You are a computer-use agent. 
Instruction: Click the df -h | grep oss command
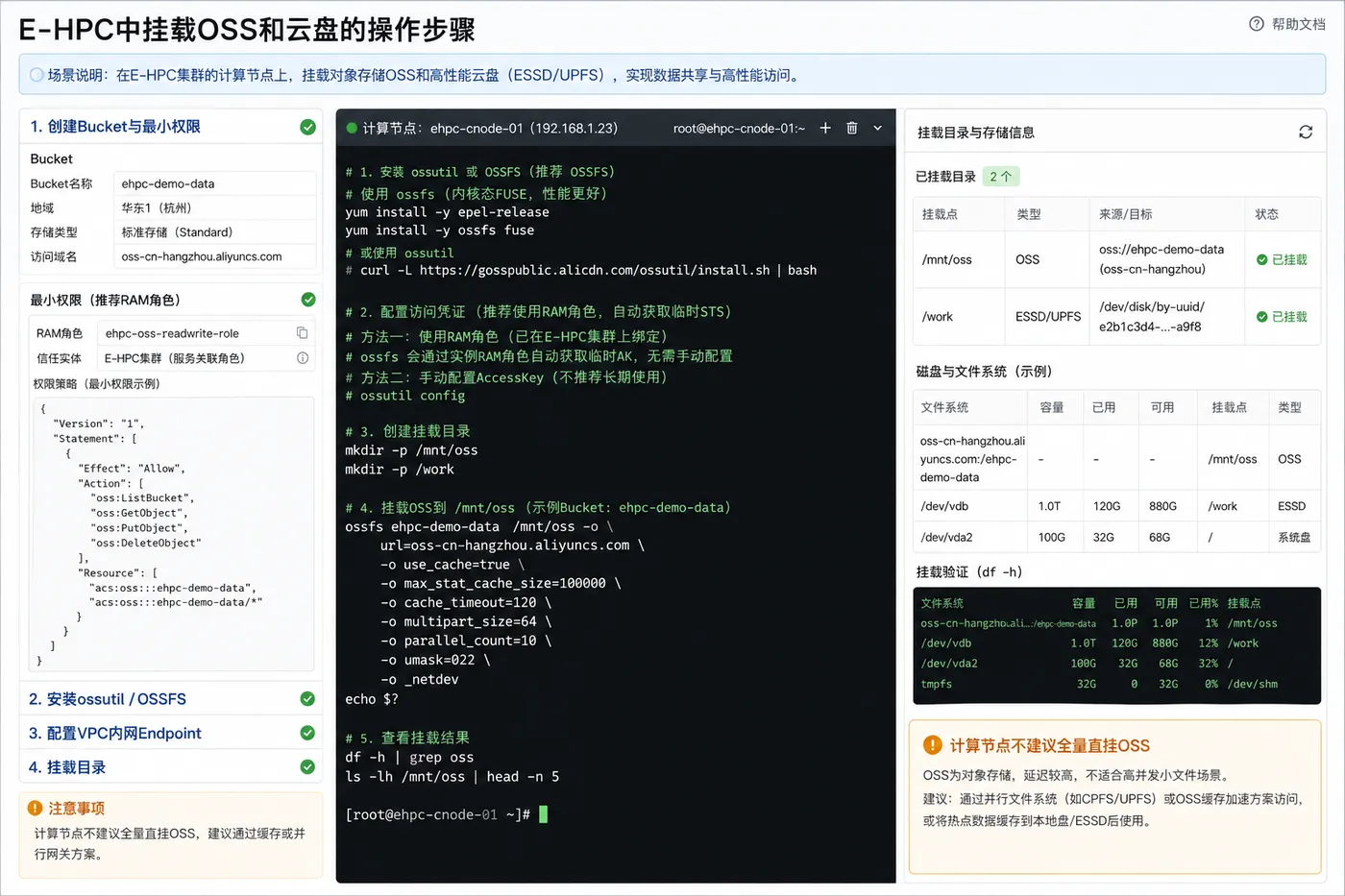[x=409, y=757]
